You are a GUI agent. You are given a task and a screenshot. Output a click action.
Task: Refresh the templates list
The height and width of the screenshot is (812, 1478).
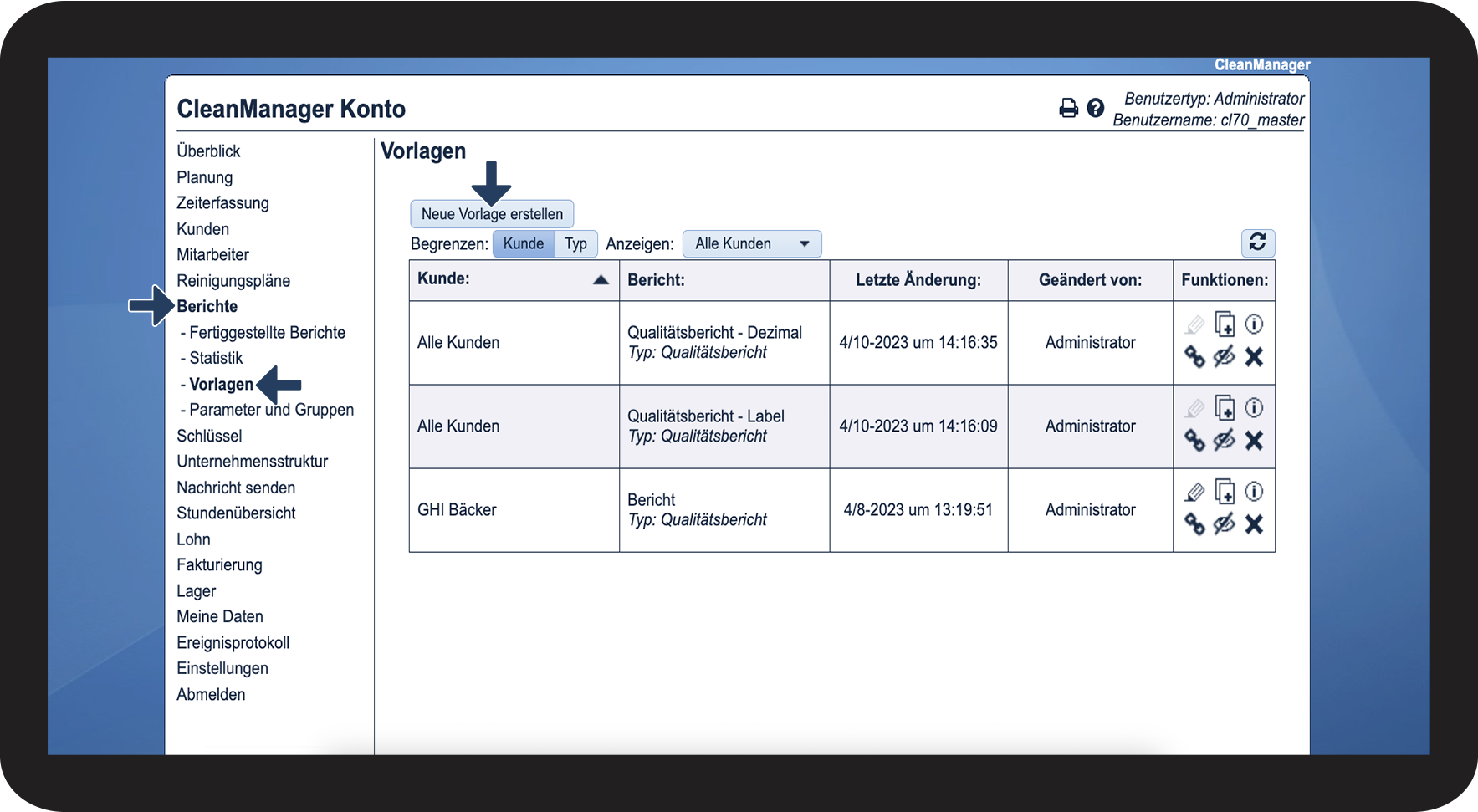(x=1257, y=243)
